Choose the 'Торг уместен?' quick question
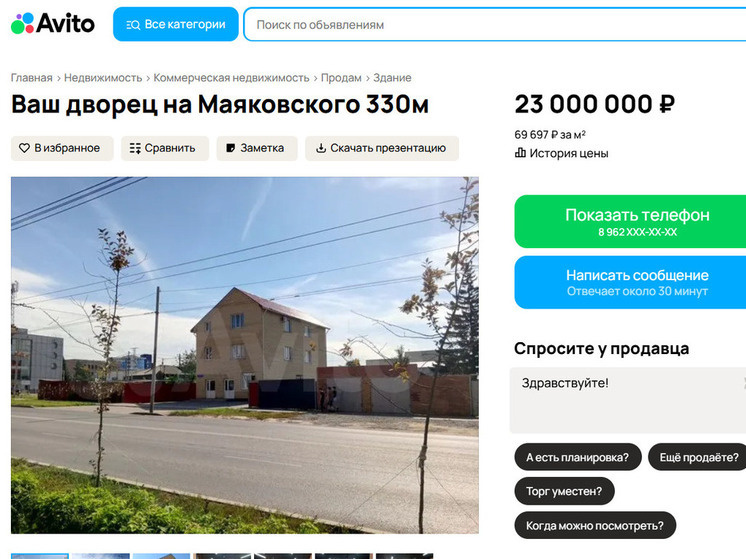Image resolution: width=746 pixels, height=559 pixels. (564, 491)
